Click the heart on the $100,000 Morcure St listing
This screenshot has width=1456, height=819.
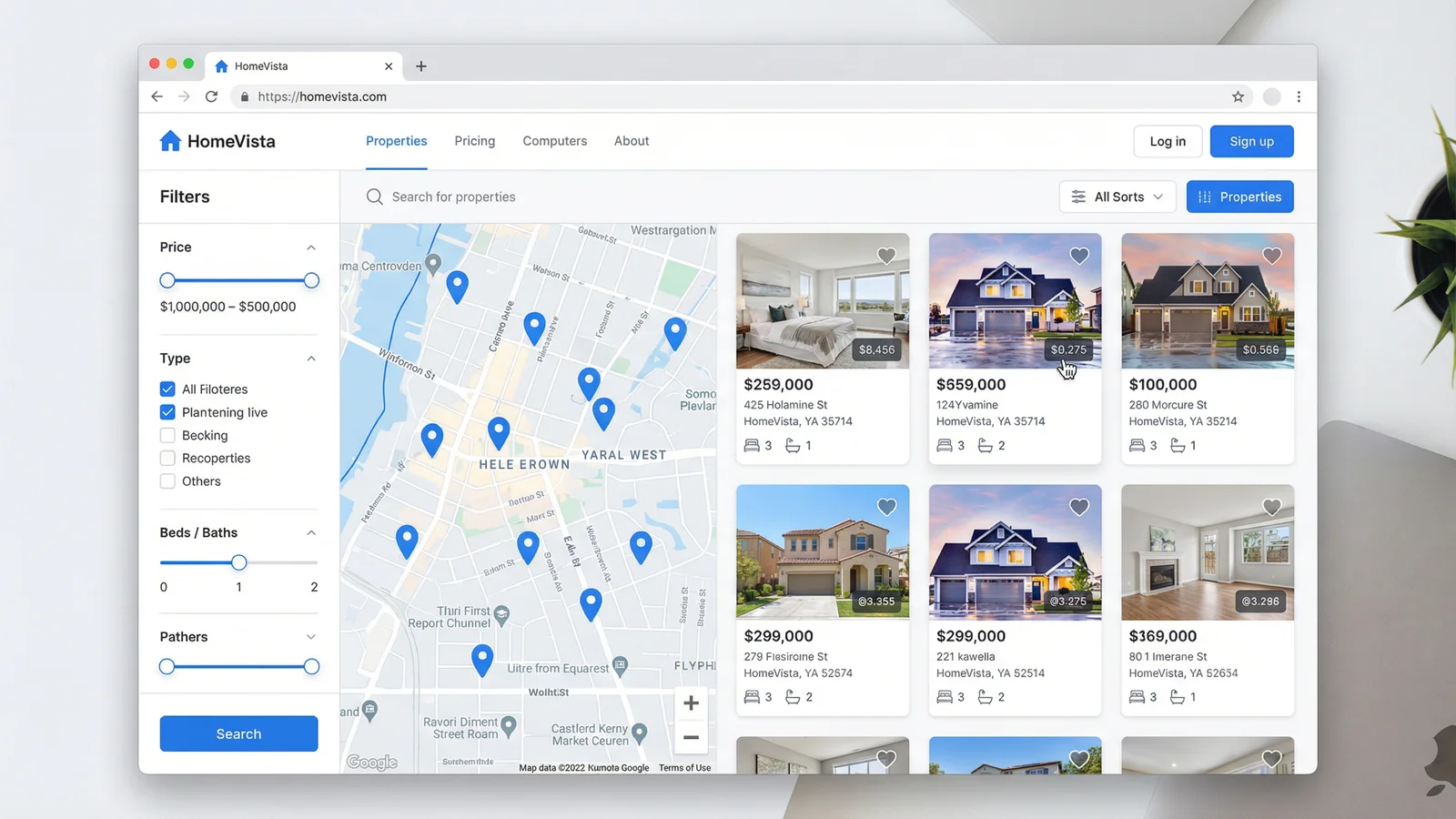[1272, 256]
